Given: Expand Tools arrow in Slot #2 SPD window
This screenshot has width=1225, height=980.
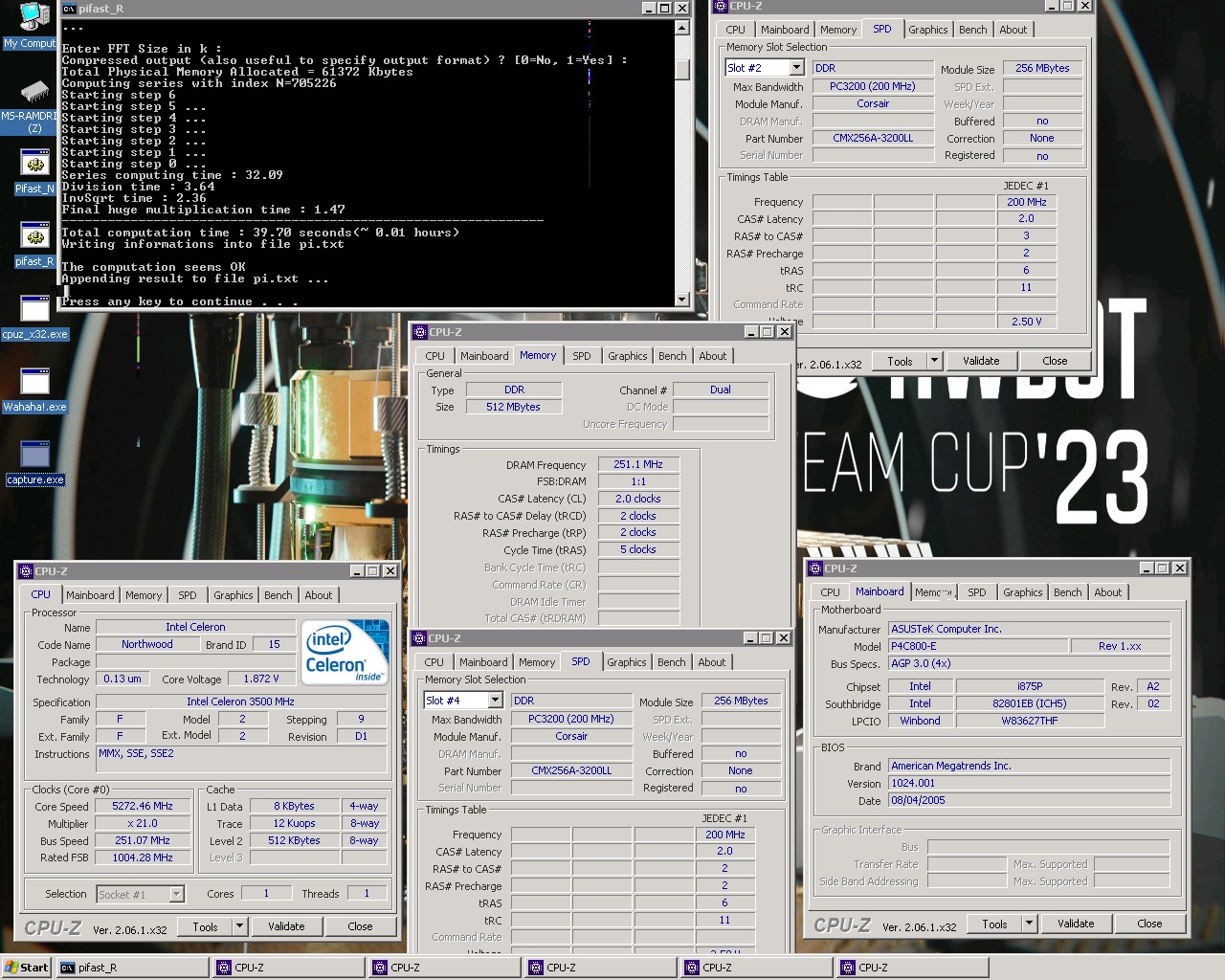Looking at the screenshot, I should coord(934,361).
